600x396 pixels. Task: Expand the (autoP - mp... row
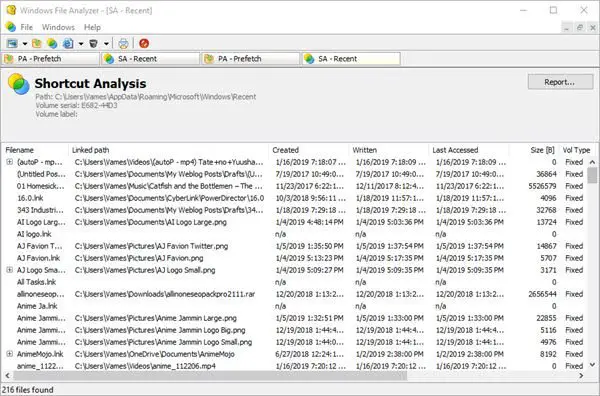[10, 162]
